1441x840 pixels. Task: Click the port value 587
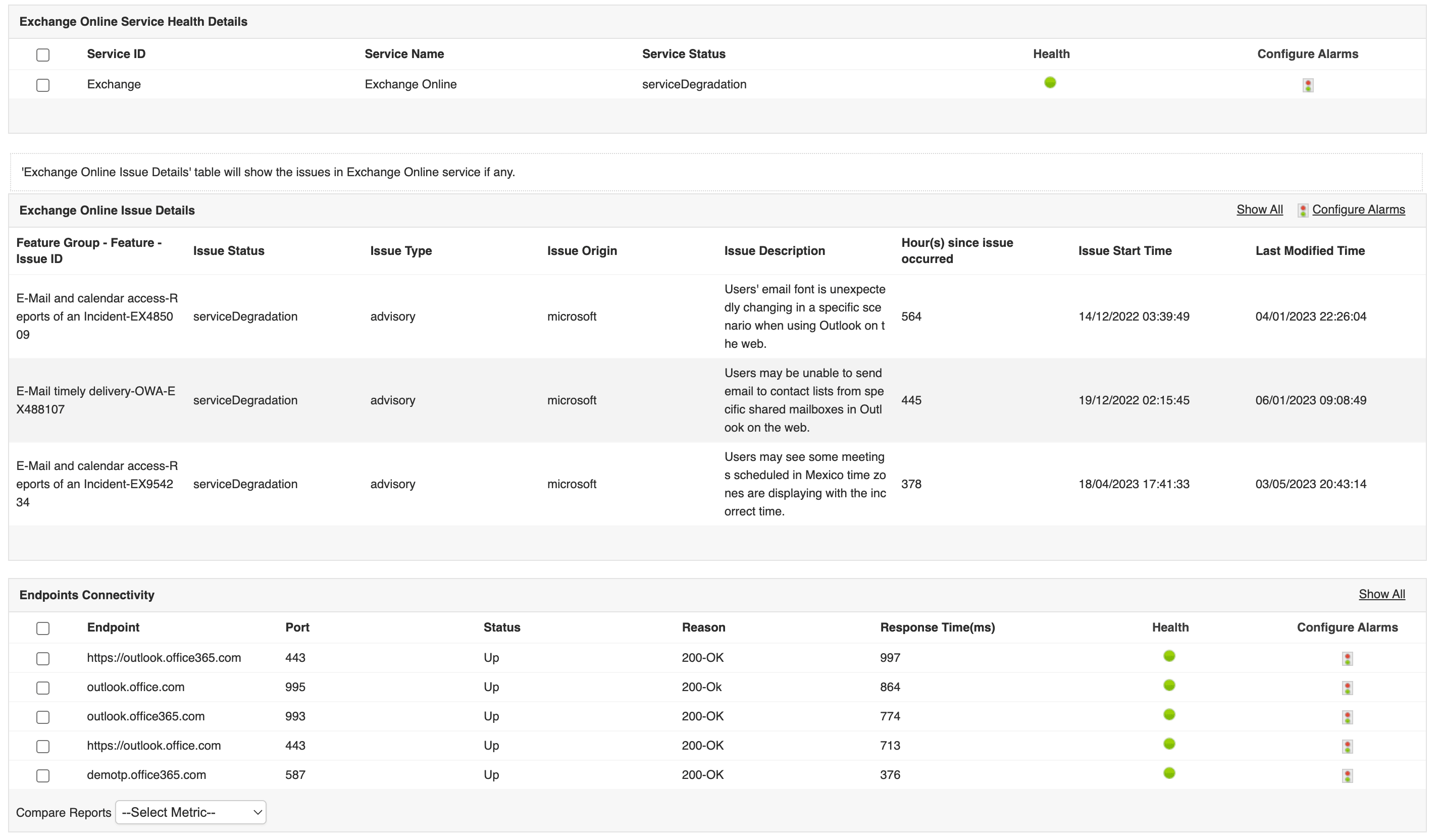pos(295,775)
